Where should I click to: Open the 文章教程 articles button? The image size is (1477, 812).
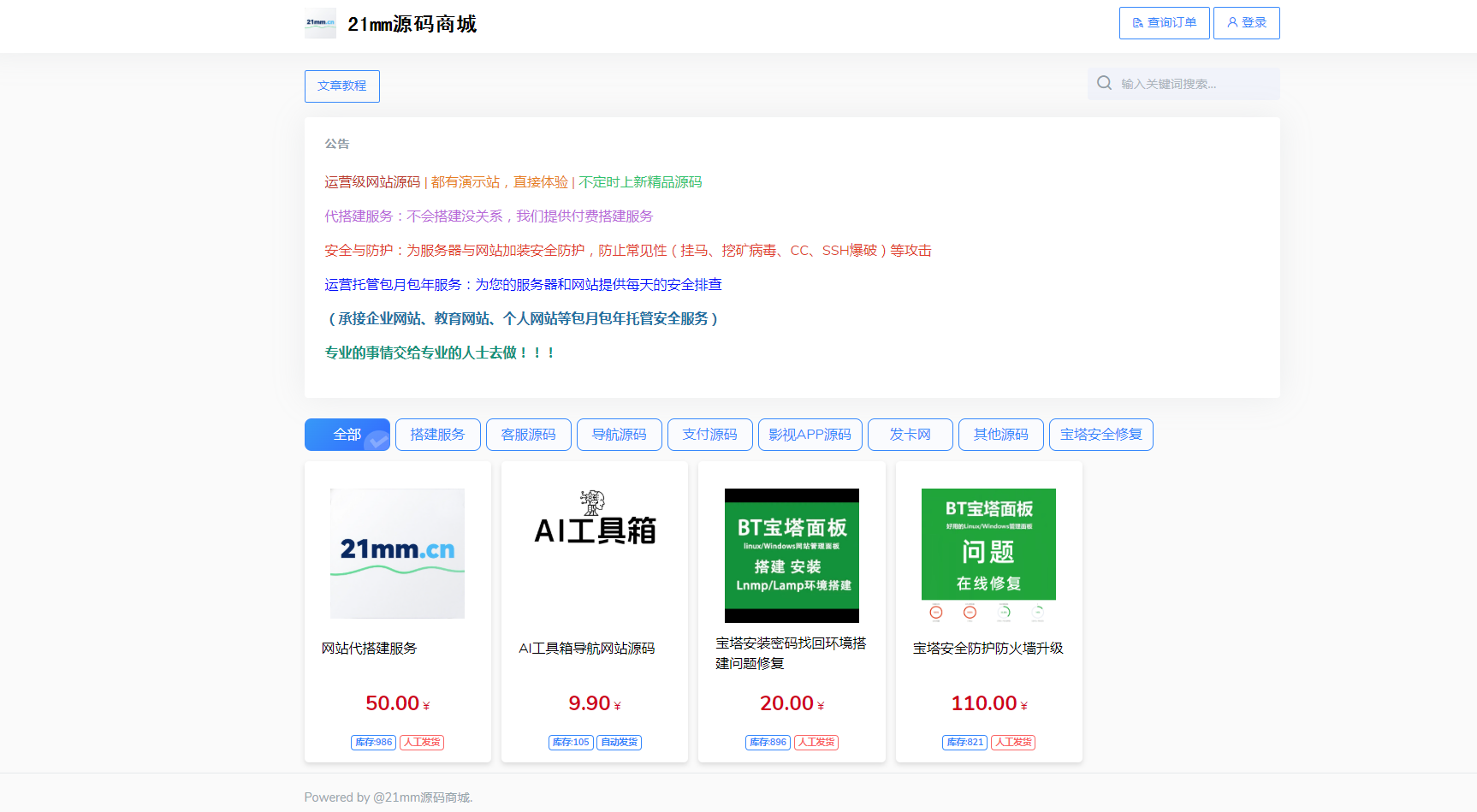pyautogui.click(x=342, y=86)
